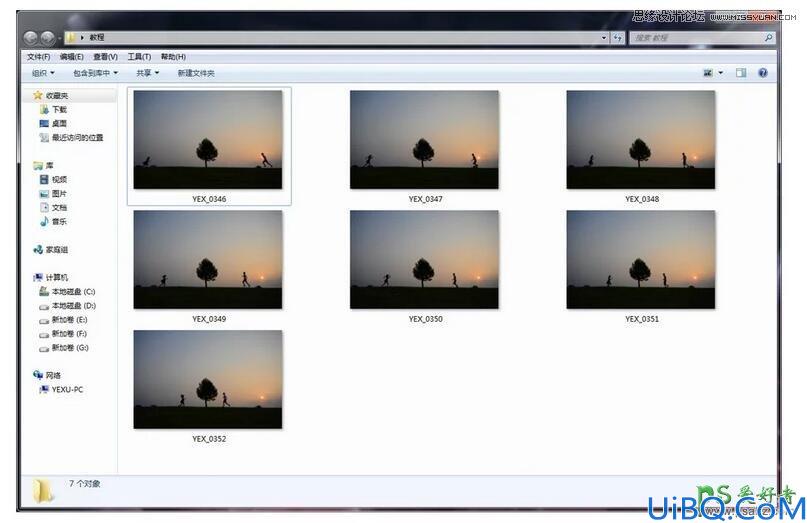This screenshot has height=523, width=807.
Task: Click the file name text YEX_0348
Action: tap(642, 199)
